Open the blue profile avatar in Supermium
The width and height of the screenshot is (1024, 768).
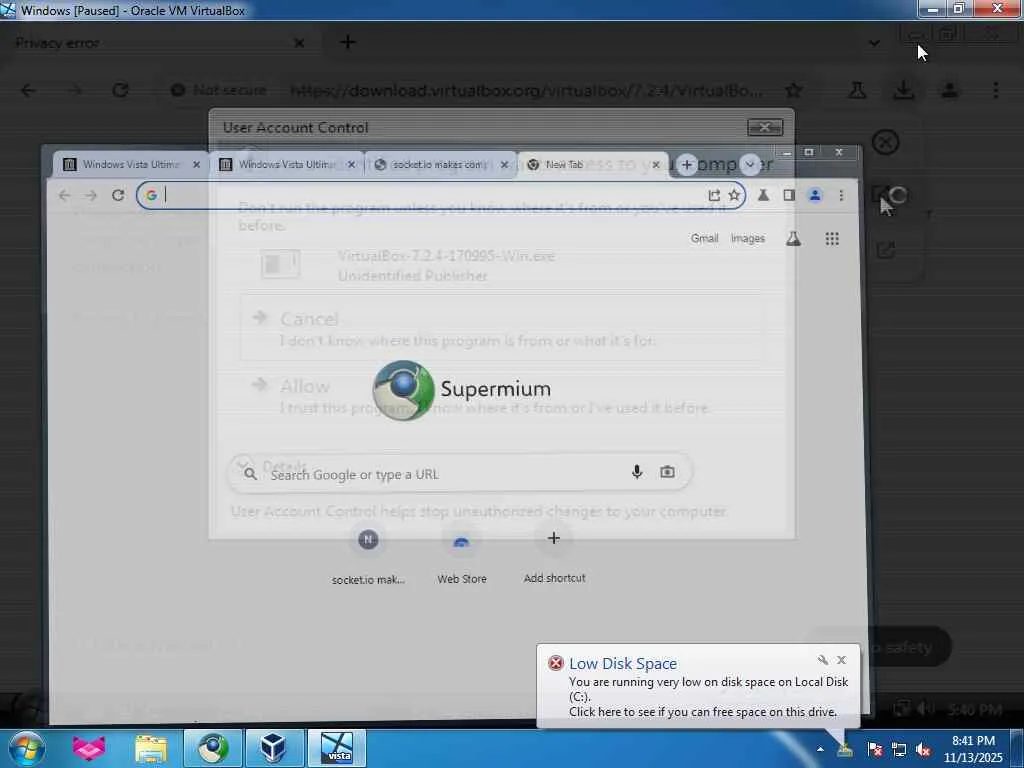click(814, 195)
